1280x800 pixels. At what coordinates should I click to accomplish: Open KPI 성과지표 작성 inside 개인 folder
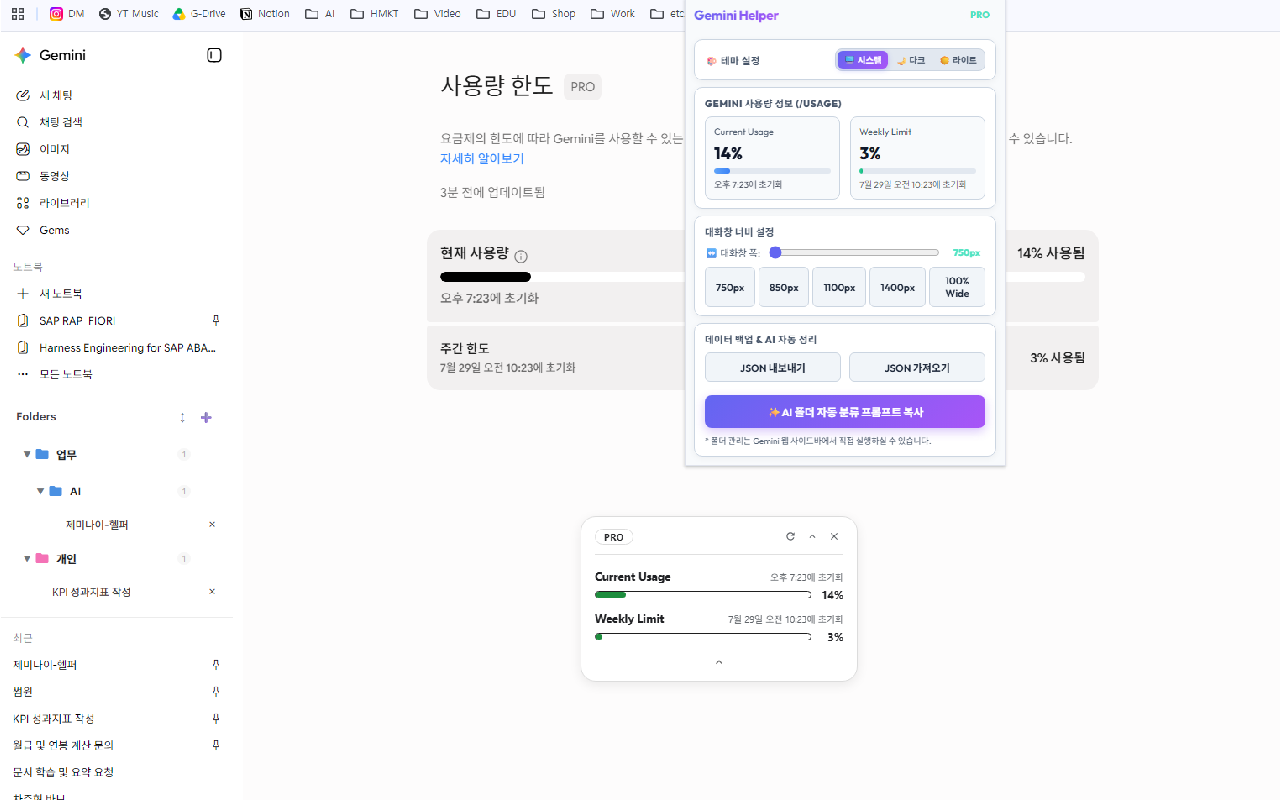[x=91, y=592]
